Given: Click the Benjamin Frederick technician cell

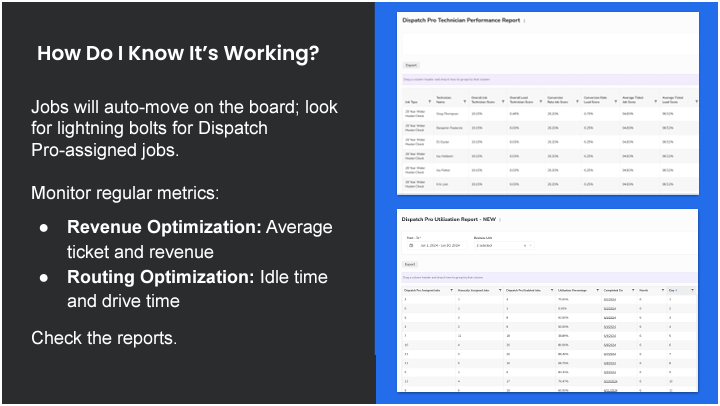Looking at the screenshot, I should pos(450,128).
